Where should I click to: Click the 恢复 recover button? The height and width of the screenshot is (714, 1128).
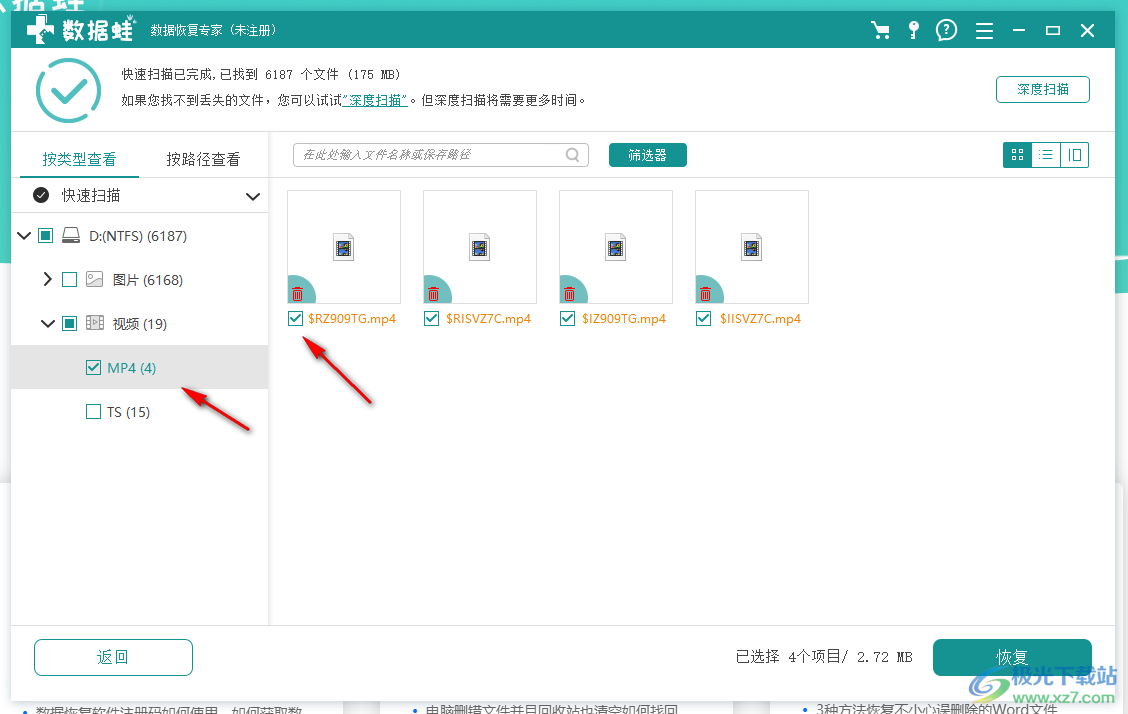click(1012, 657)
